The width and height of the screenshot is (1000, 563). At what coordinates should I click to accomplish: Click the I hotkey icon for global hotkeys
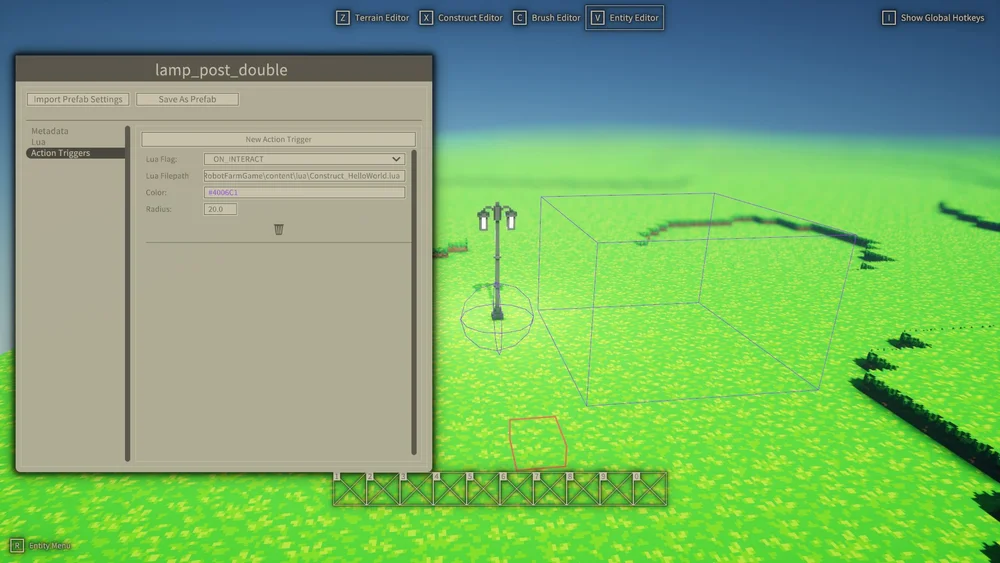[888, 18]
